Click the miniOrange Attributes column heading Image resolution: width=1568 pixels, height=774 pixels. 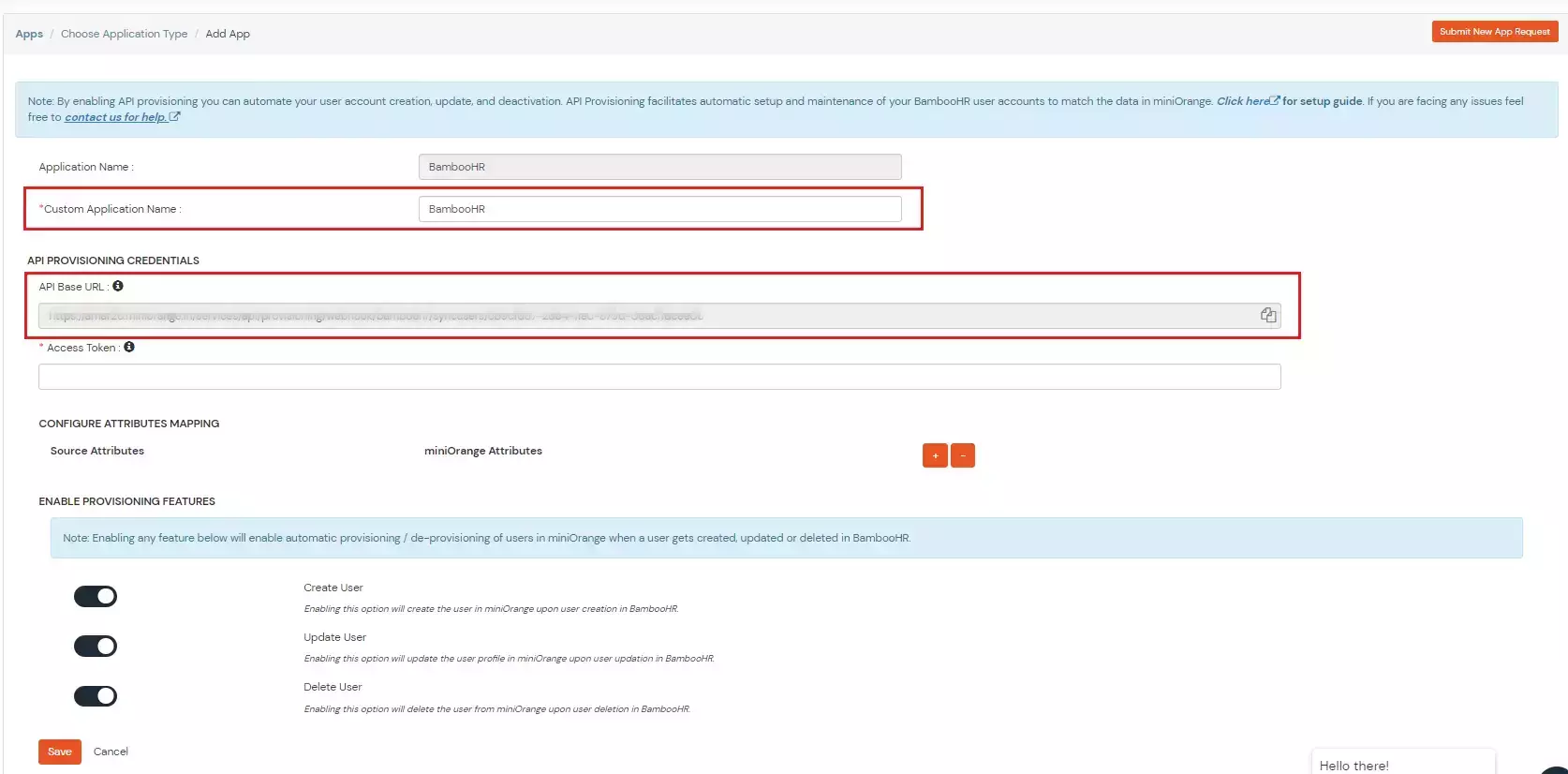(483, 451)
